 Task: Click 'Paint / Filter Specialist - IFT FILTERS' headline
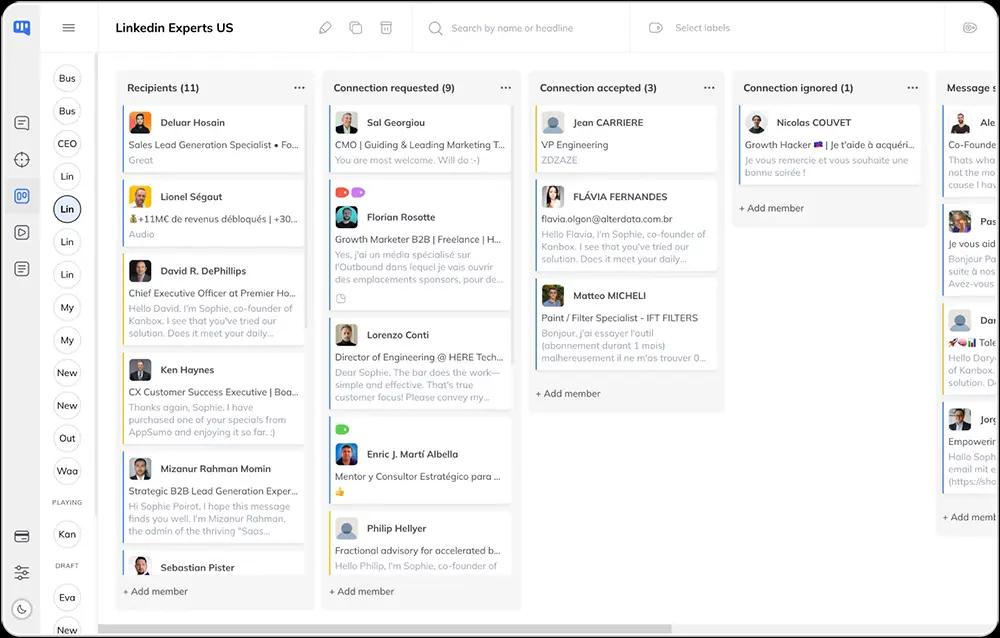coord(620,318)
